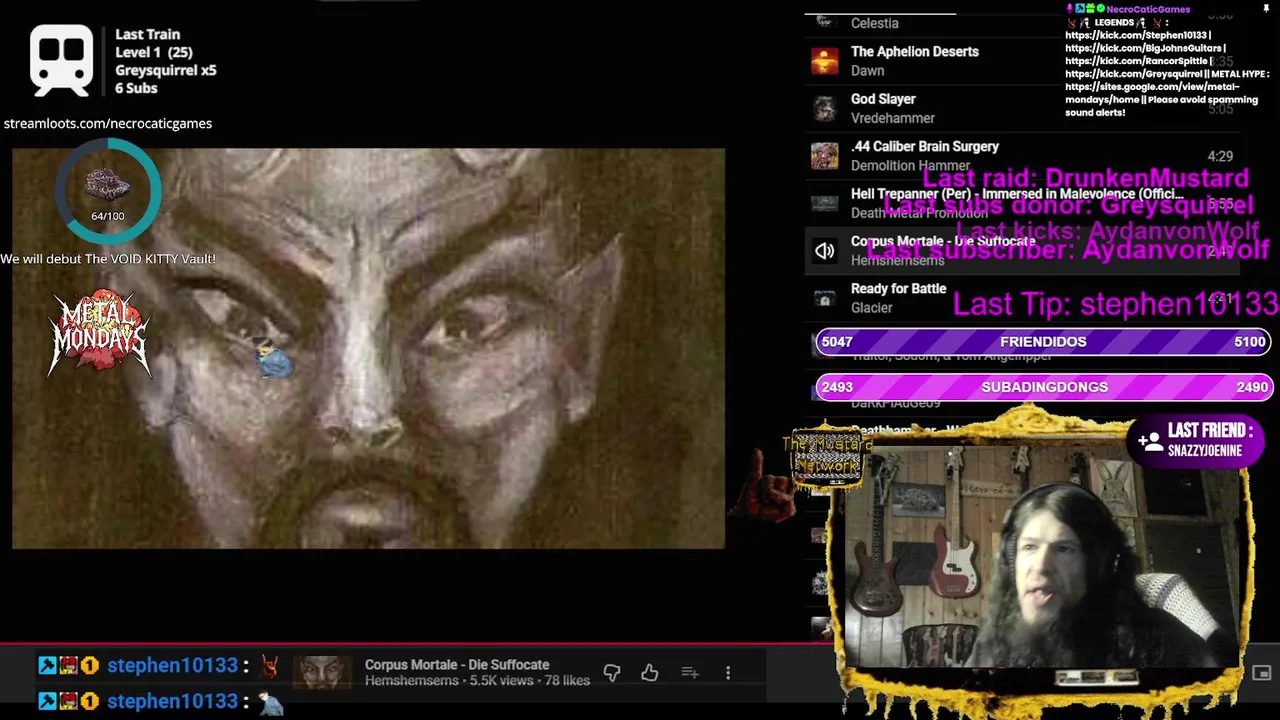This screenshot has width=1280, height=720.
Task: Open the three-dot more options menu
Action: pyautogui.click(x=728, y=673)
